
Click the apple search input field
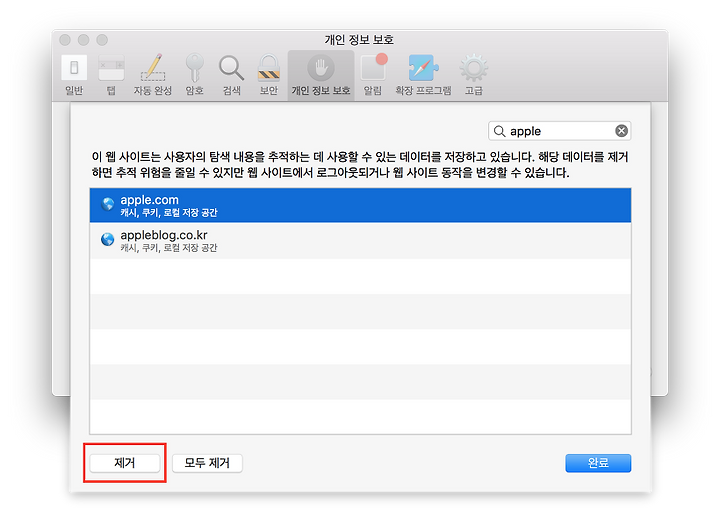(560, 131)
